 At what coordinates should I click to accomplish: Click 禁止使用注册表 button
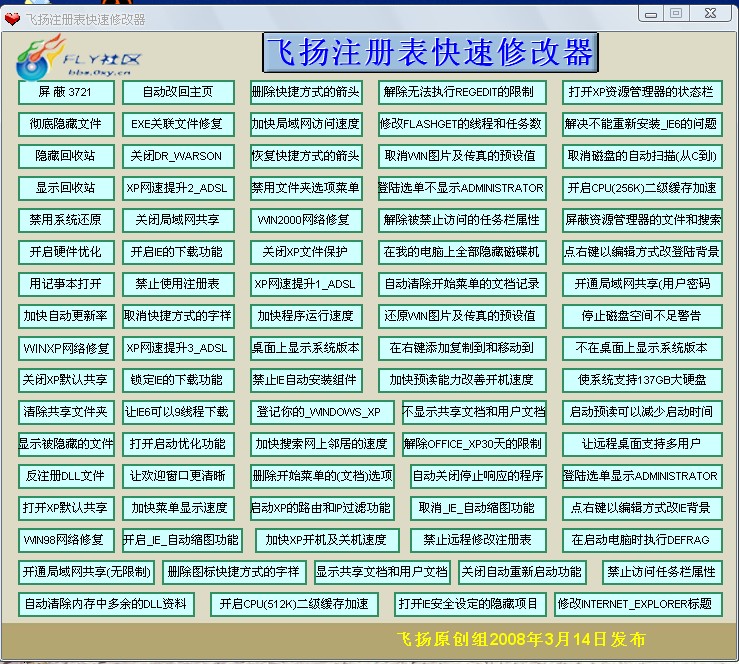(178, 285)
